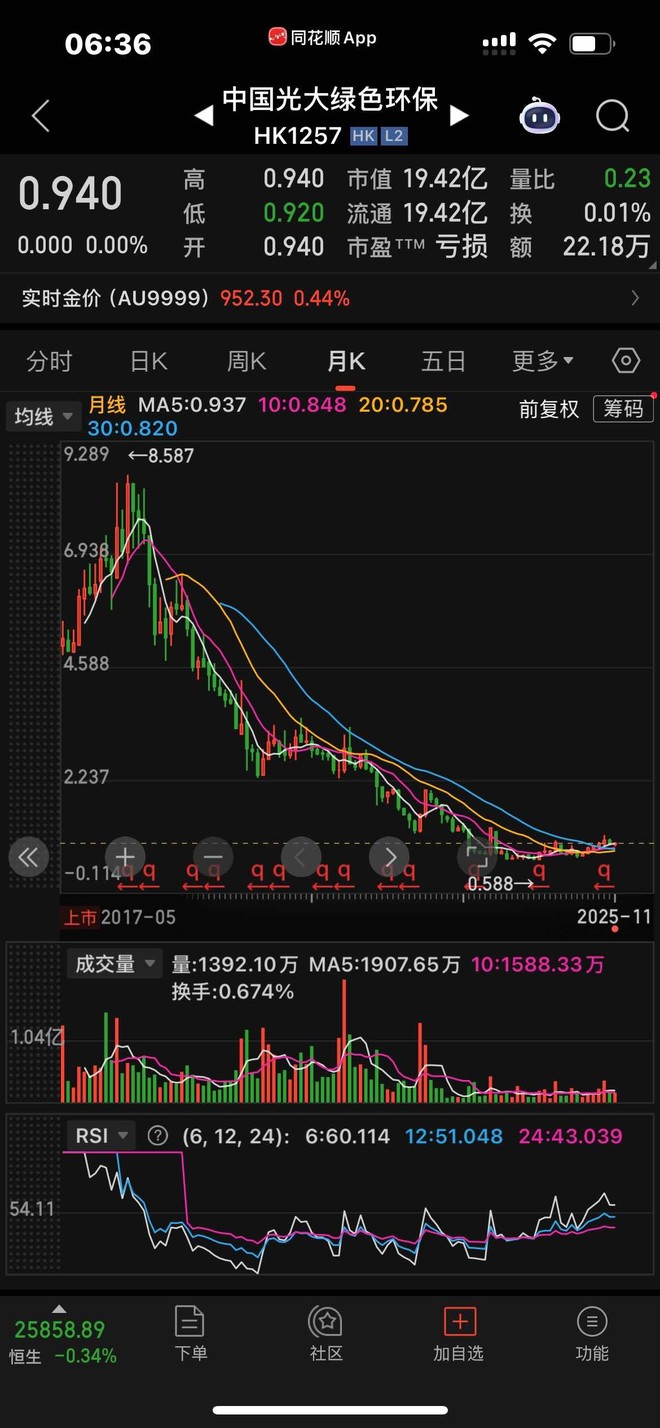Tap 换手:0.674% label
The image size is (660, 1428).
point(233,992)
